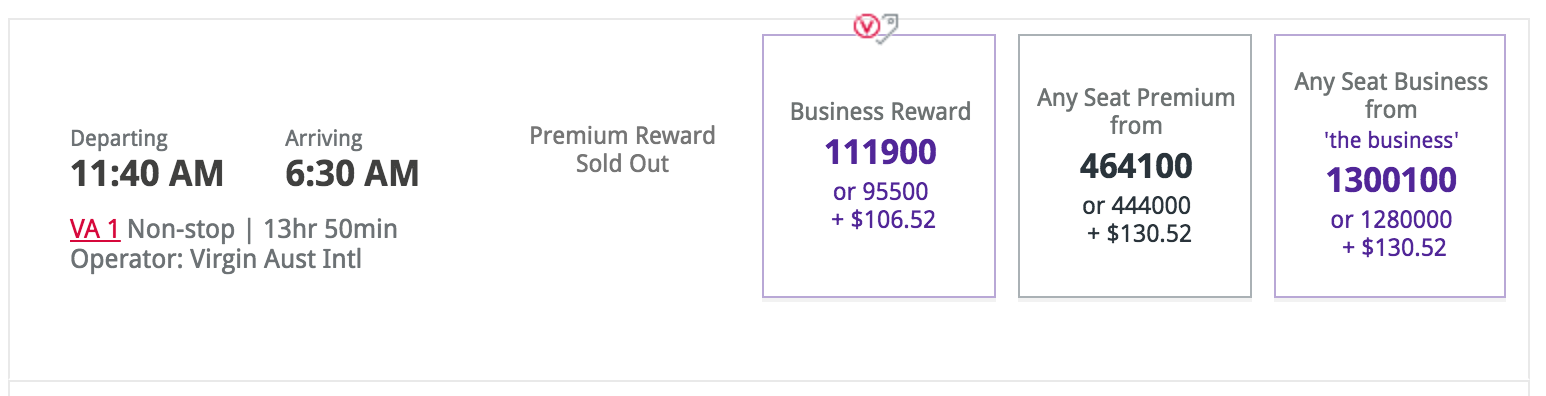Select the Any Seat Premium fare
The height and width of the screenshot is (396, 1546).
pyautogui.click(x=1135, y=166)
